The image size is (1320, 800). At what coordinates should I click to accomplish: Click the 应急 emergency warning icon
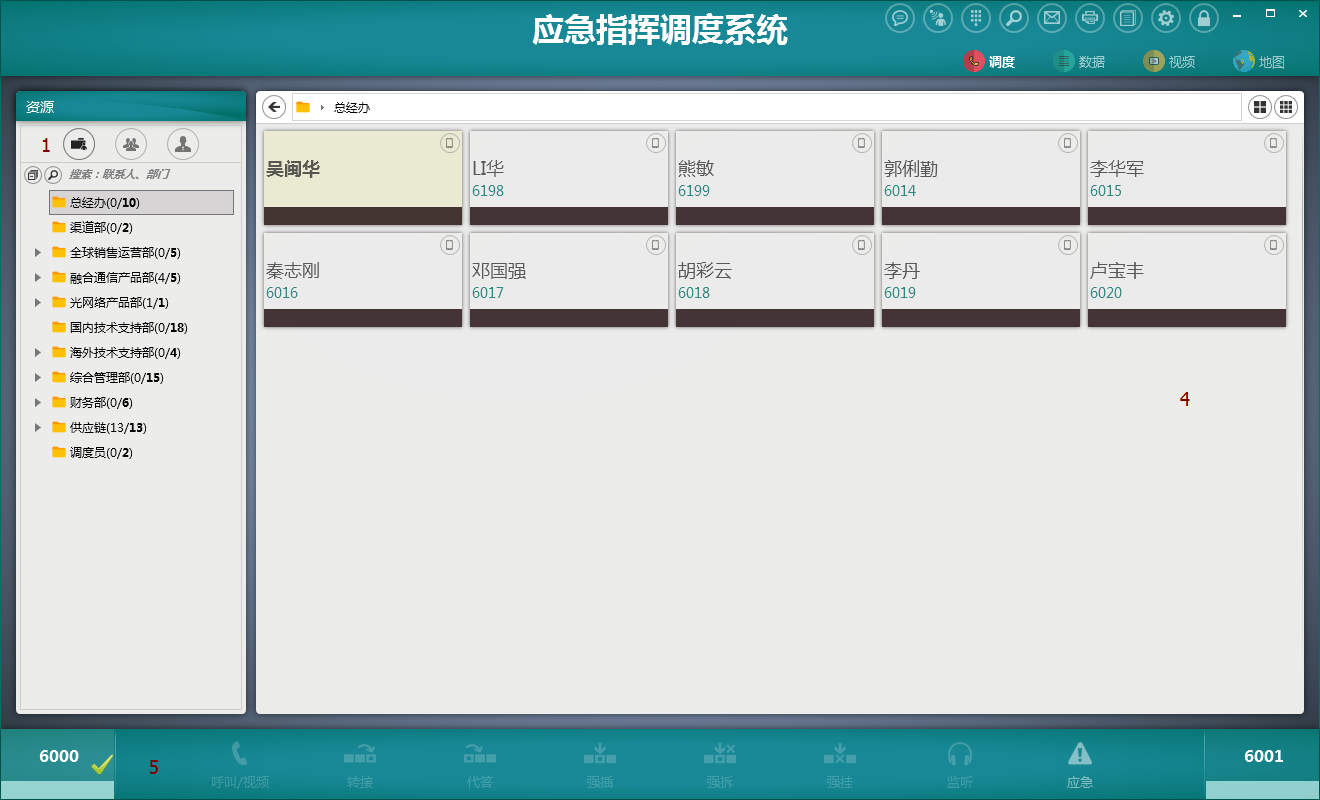(1080, 764)
